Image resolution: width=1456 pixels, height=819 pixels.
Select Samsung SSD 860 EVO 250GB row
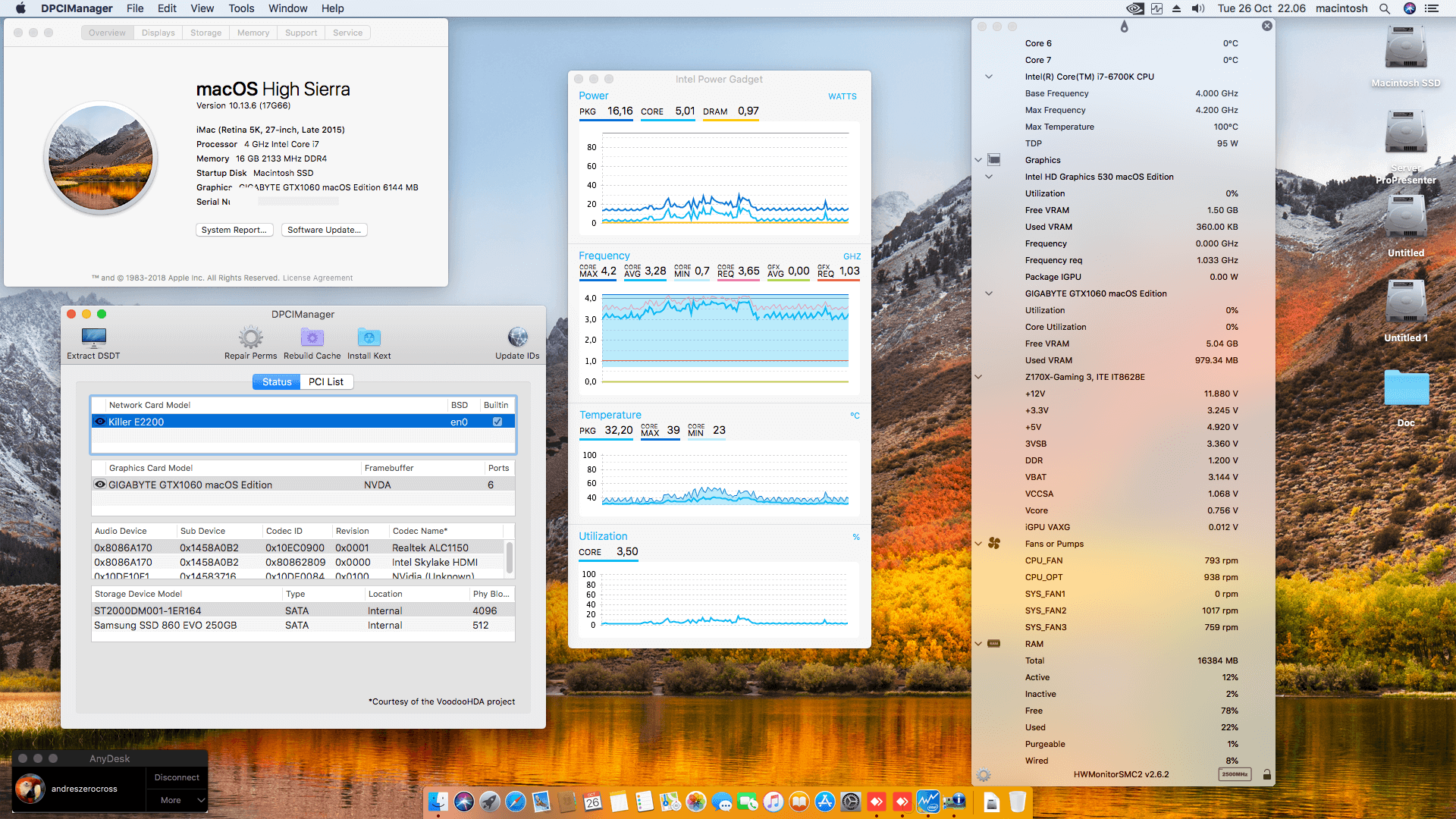tap(303, 626)
